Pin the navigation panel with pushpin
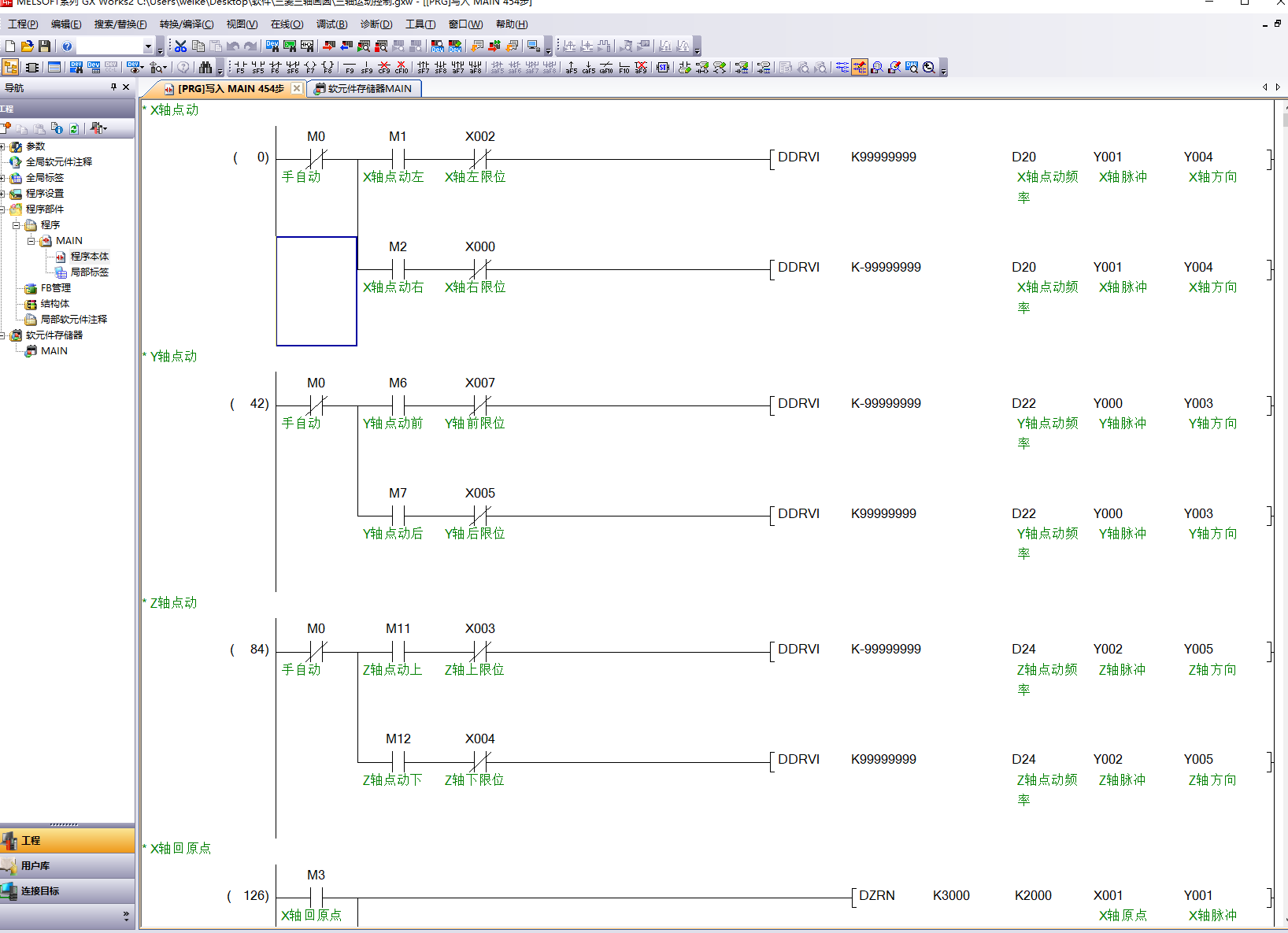Screen dimensions: 1288x933 click(x=113, y=87)
